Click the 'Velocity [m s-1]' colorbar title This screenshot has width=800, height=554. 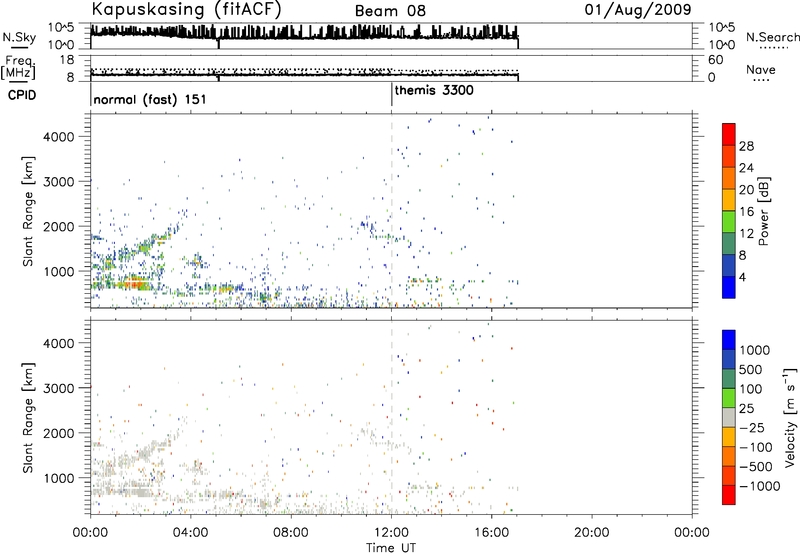(790, 417)
